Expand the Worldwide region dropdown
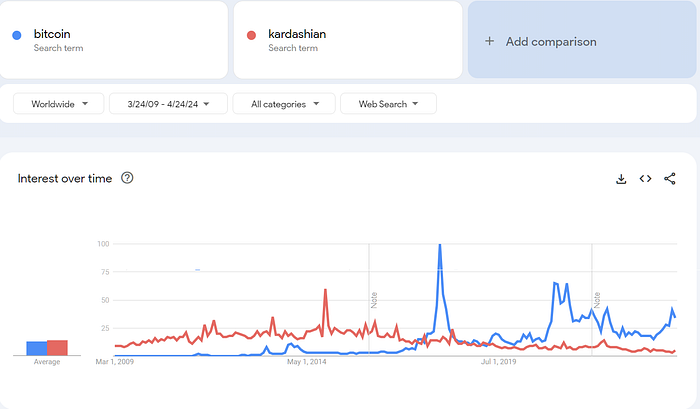Viewport: 700px width, 409px height. click(x=58, y=104)
